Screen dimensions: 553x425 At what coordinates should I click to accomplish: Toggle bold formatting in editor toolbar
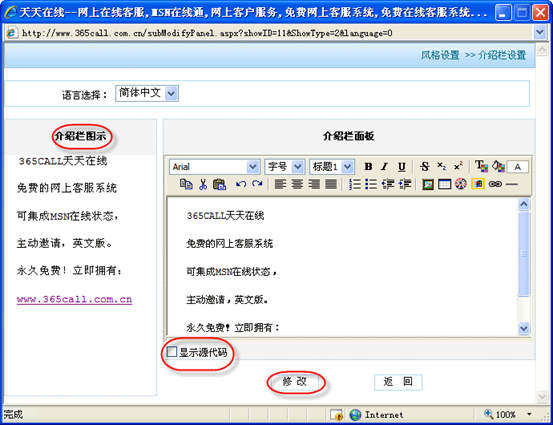[x=368, y=166]
